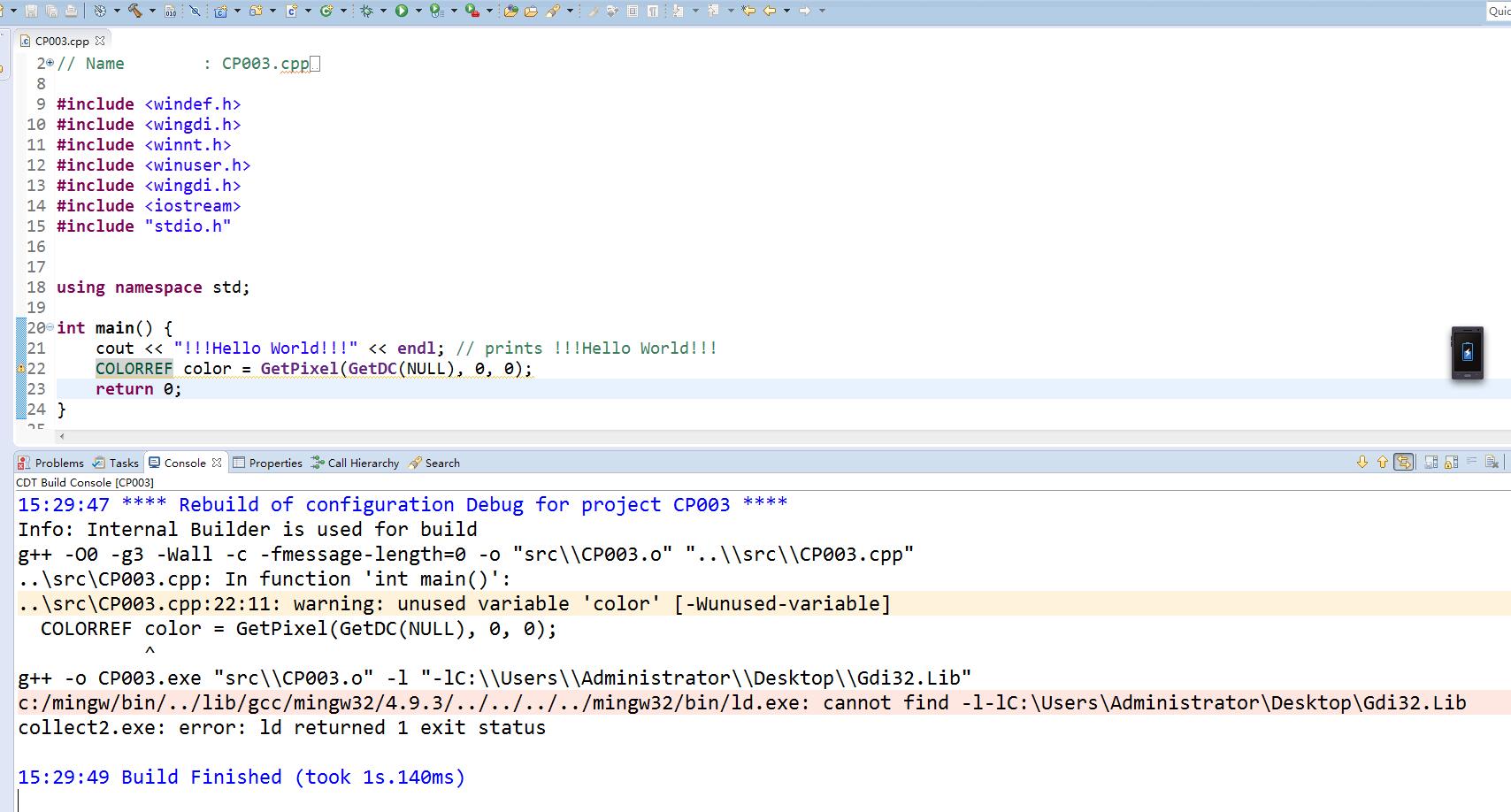The height and width of the screenshot is (812, 1511).
Task: Click the Save toolbar icon
Action: pyautogui.click(x=31, y=11)
